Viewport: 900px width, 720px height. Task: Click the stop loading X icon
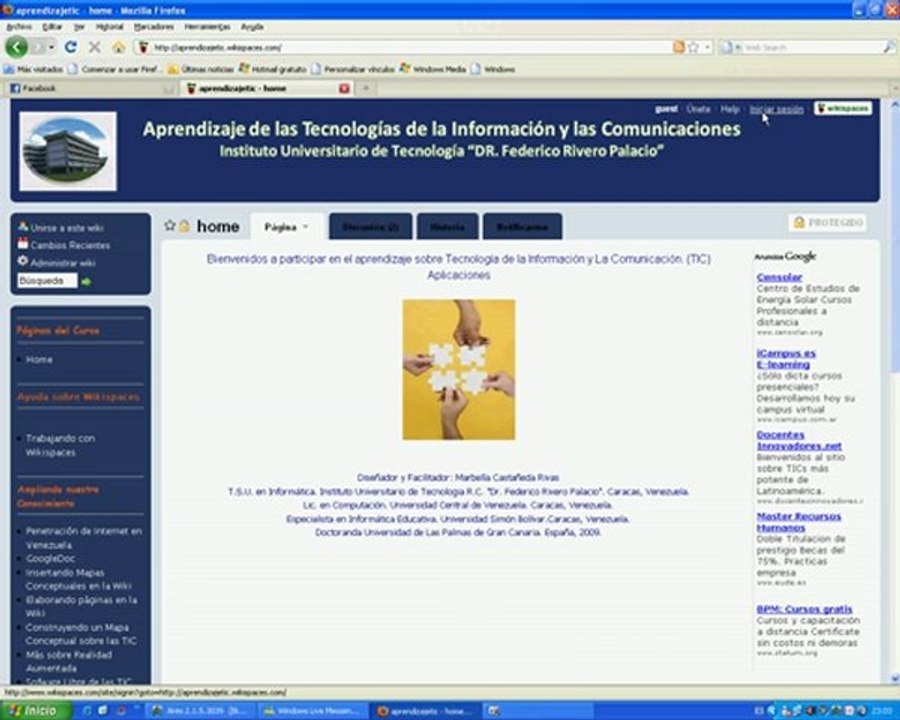[94, 47]
